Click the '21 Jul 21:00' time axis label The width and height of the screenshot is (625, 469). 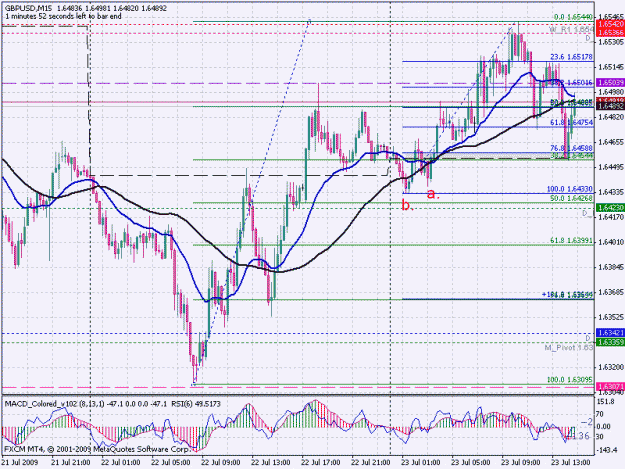(x=71, y=463)
